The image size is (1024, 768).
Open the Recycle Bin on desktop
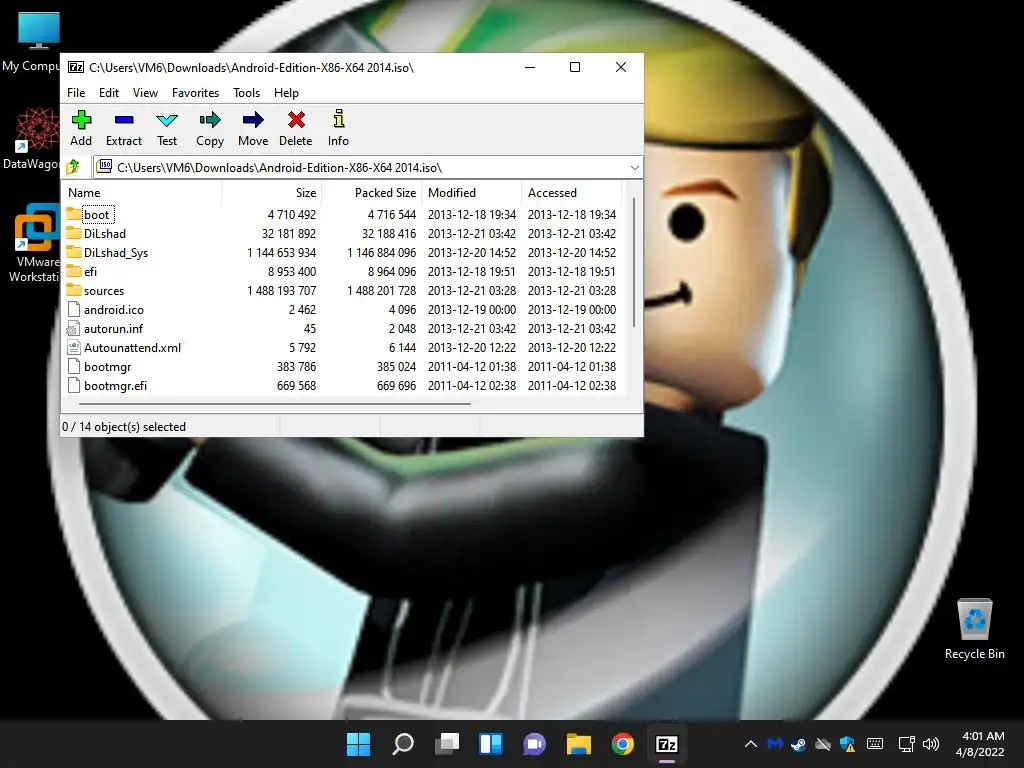tap(974, 630)
